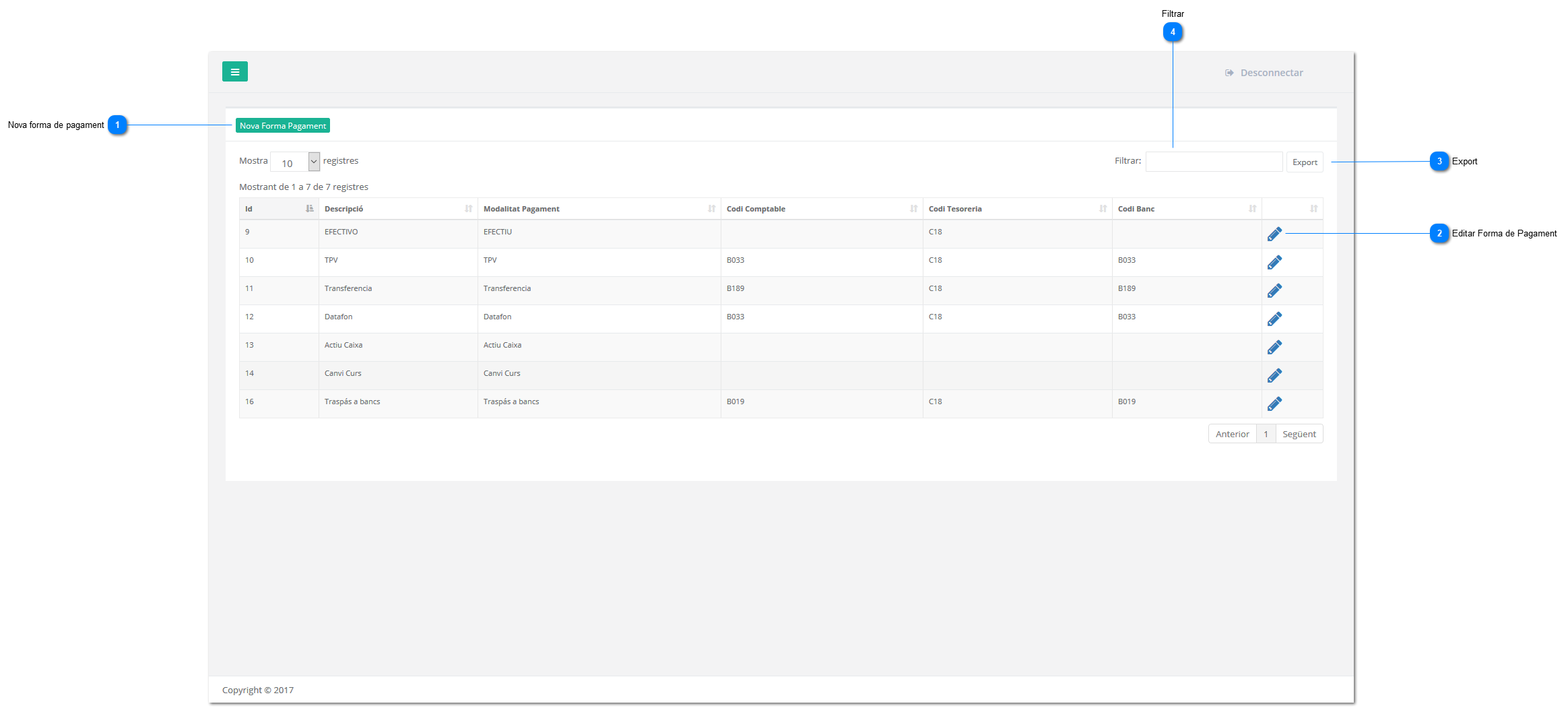Sort by Codi Tesoreria column
Viewport: 1568px width, 708px height.
point(1016,209)
